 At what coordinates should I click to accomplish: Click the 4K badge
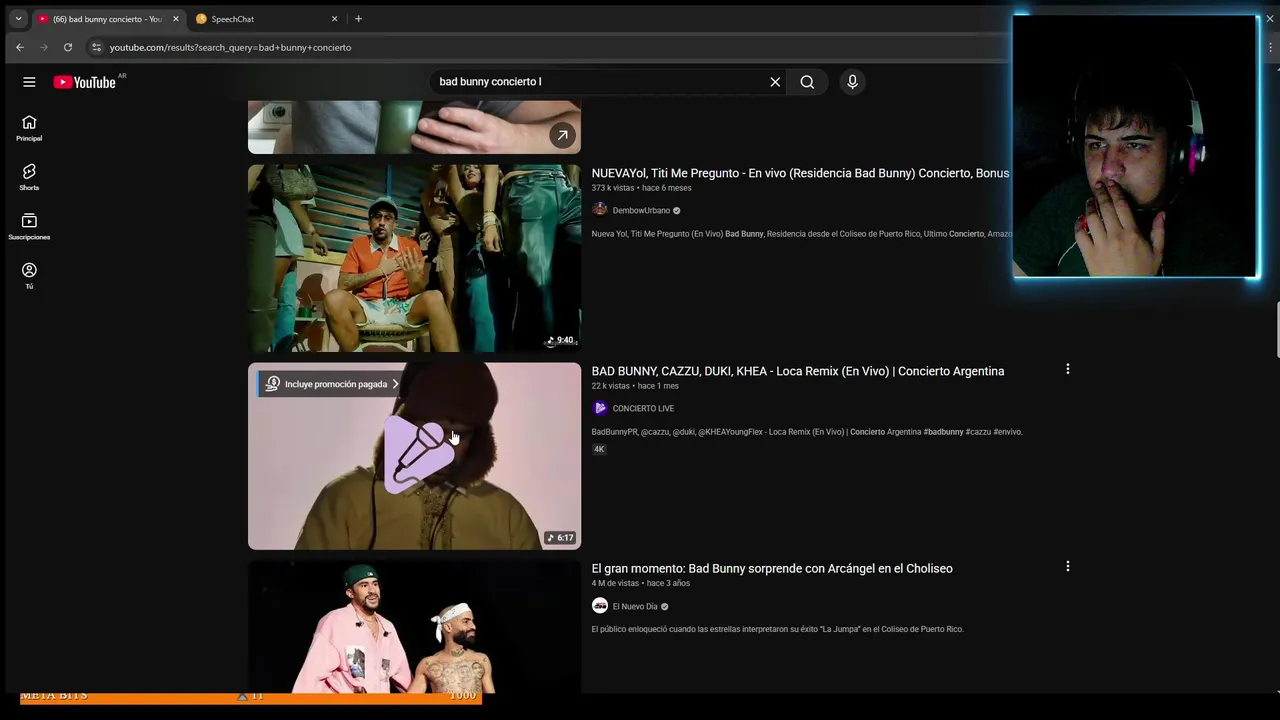(600, 449)
